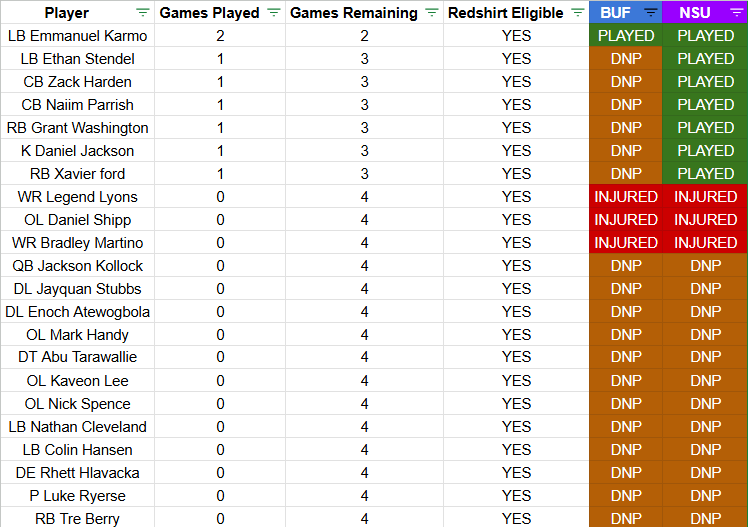The height and width of the screenshot is (527, 748).
Task: Open the Games Played filter icon
Action: [273, 13]
